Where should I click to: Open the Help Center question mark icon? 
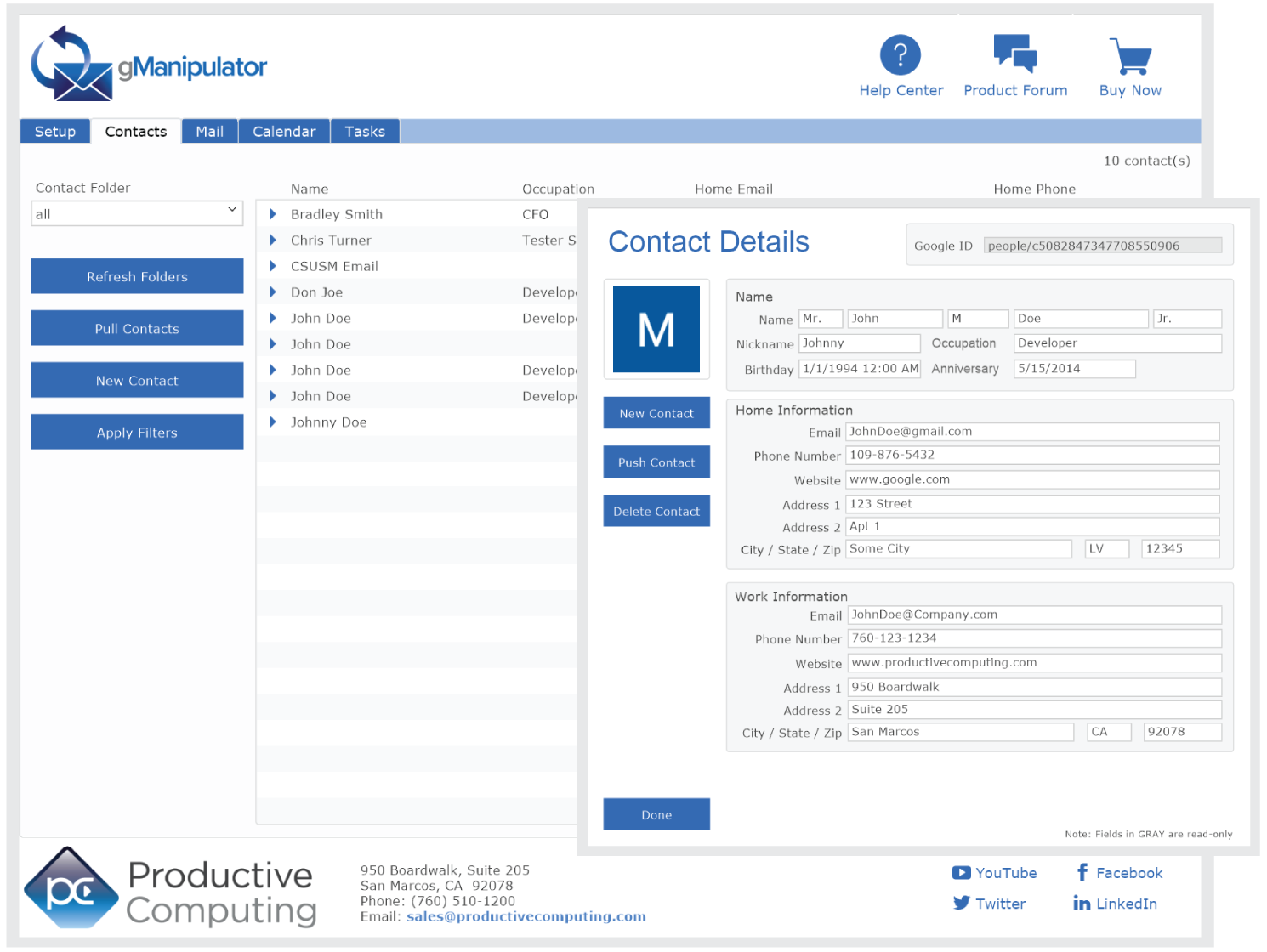coord(901,55)
